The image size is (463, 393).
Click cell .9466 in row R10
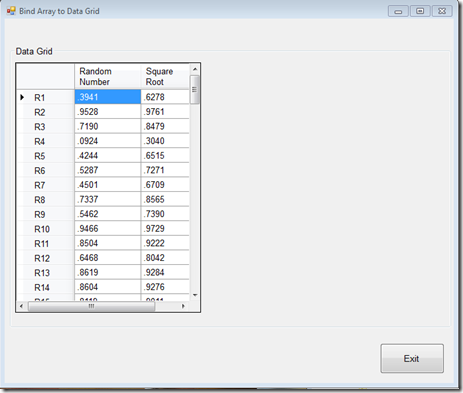[x=108, y=229]
